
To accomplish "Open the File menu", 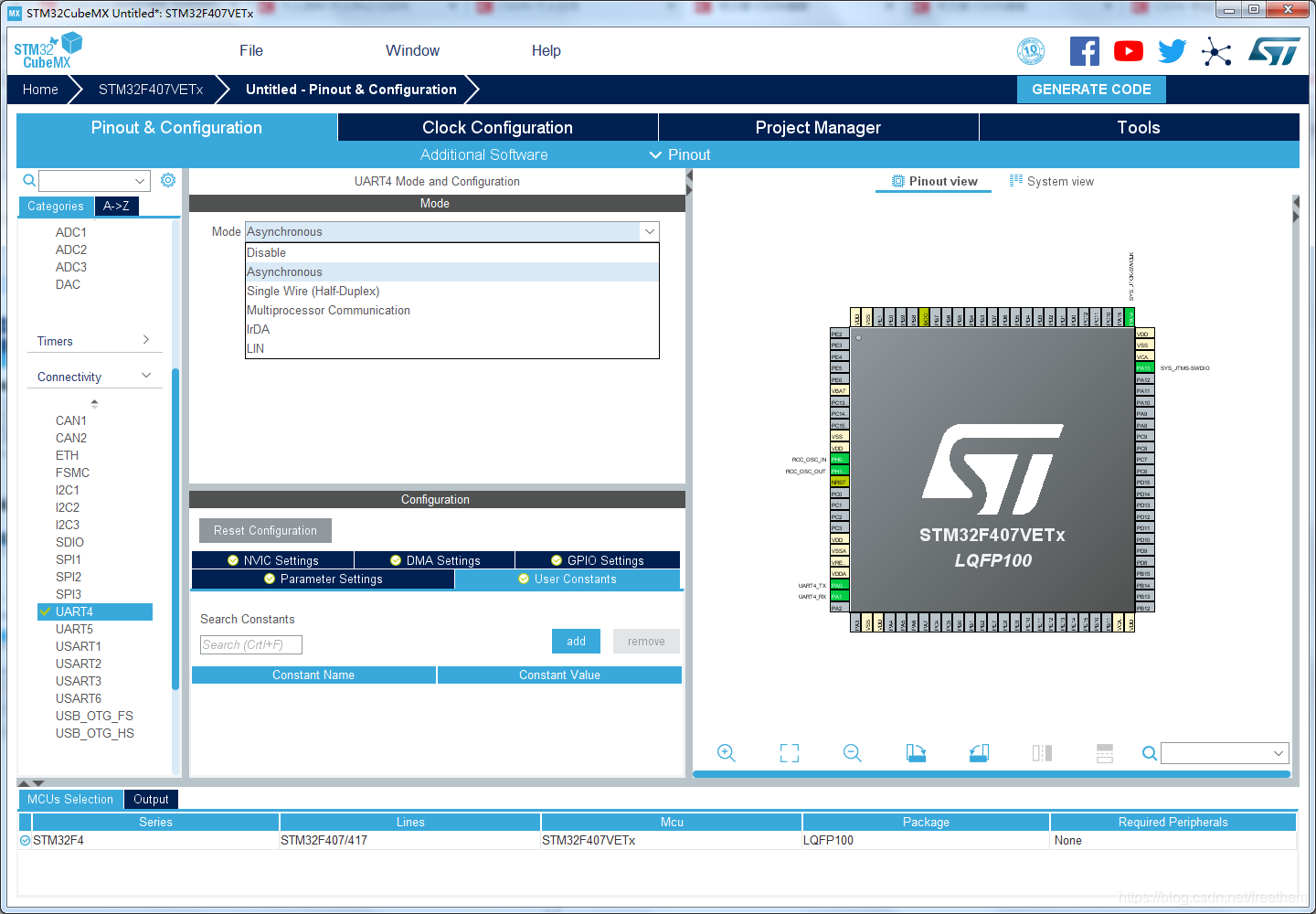I will (251, 50).
